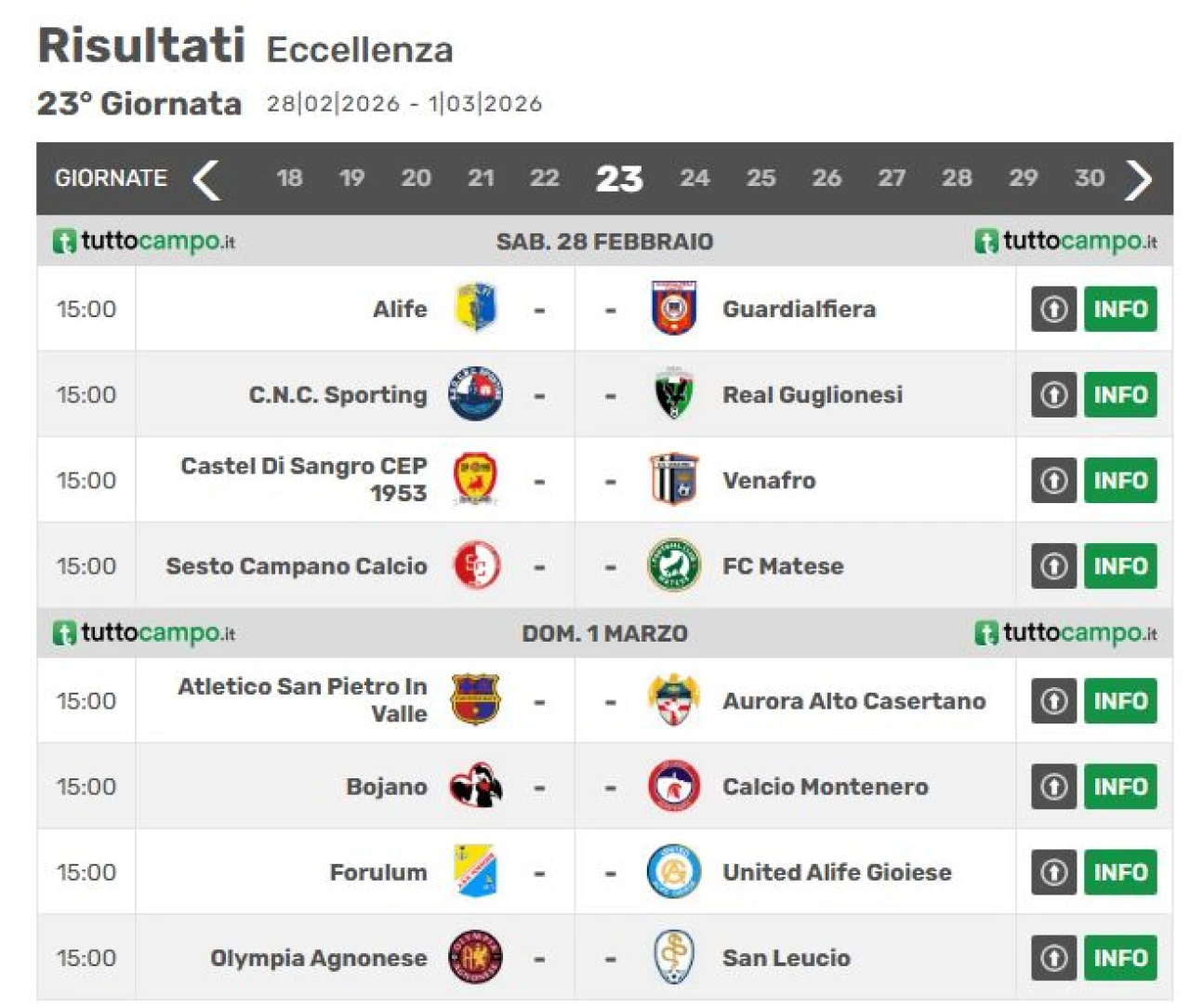Click the tuttocampo.it logo at top left
Viewport: 1190px width, 1008px height.
click(x=144, y=242)
